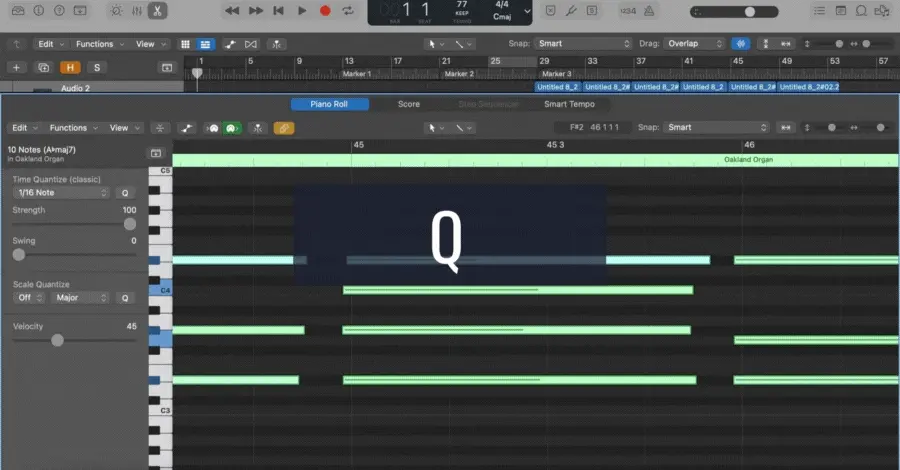This screenshot has height=470, width=900.
Task: Switch to the Score tab
Action: (409, 104)
